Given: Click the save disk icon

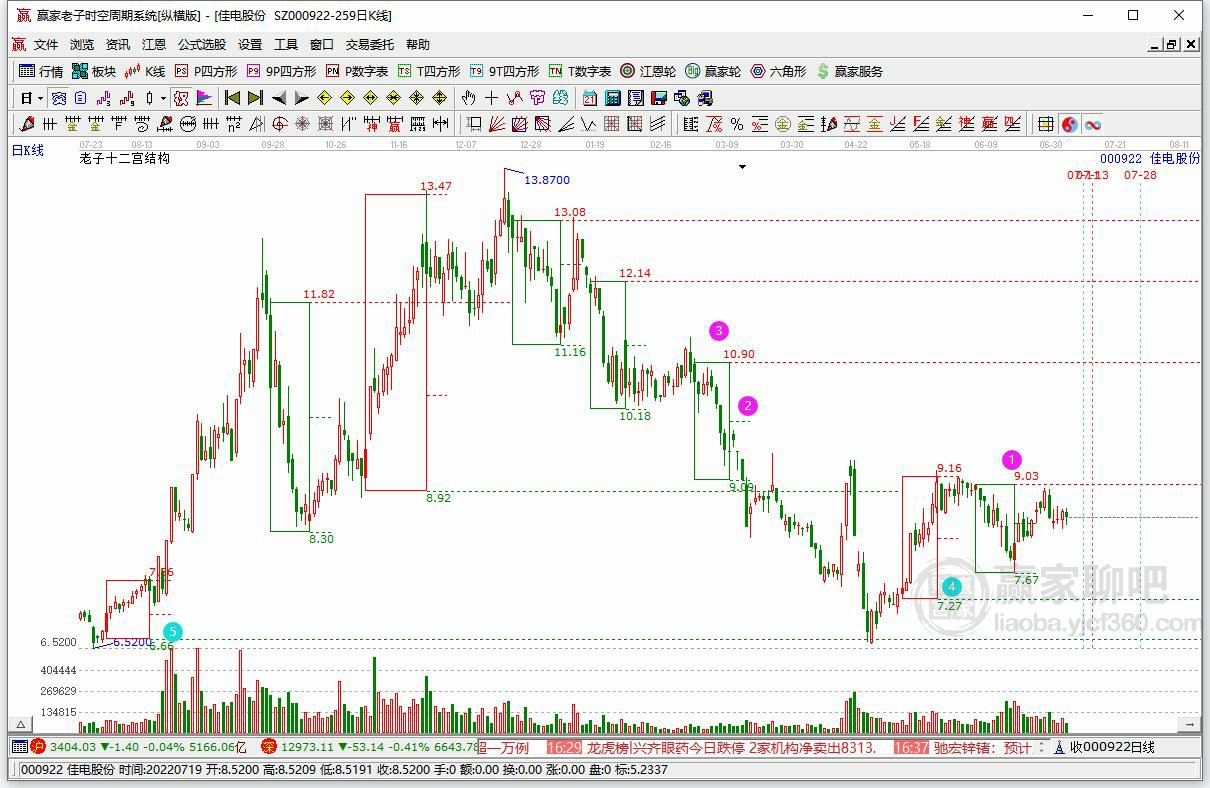Looking at the screenshot, I should 659,98.
